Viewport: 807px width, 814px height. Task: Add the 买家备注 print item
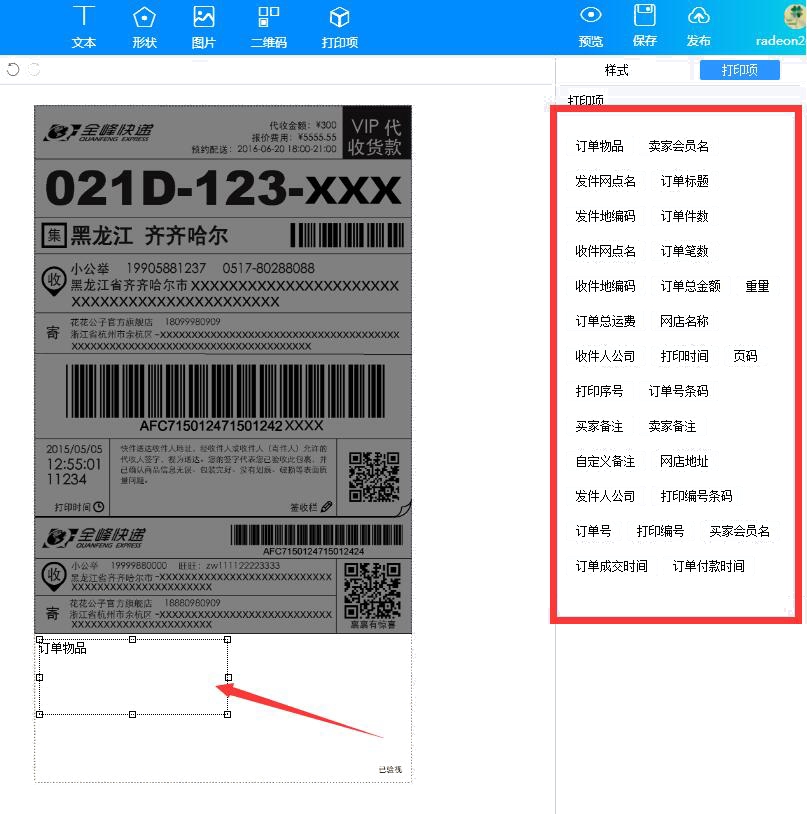pyautogui.click(x=599, y=426)
